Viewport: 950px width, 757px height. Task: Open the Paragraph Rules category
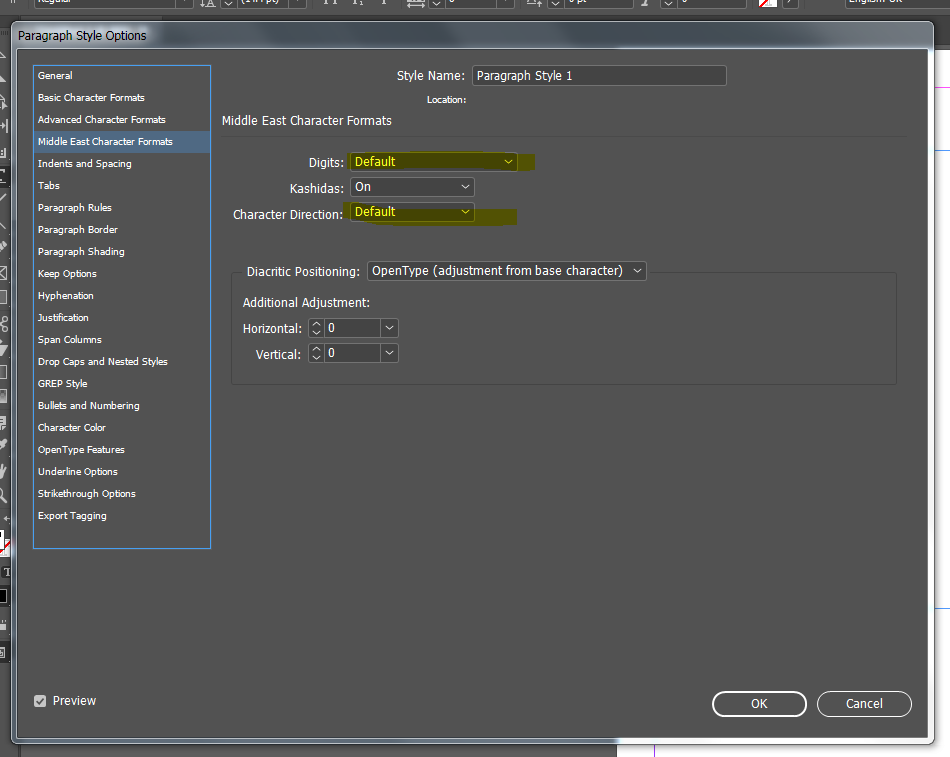122,208
